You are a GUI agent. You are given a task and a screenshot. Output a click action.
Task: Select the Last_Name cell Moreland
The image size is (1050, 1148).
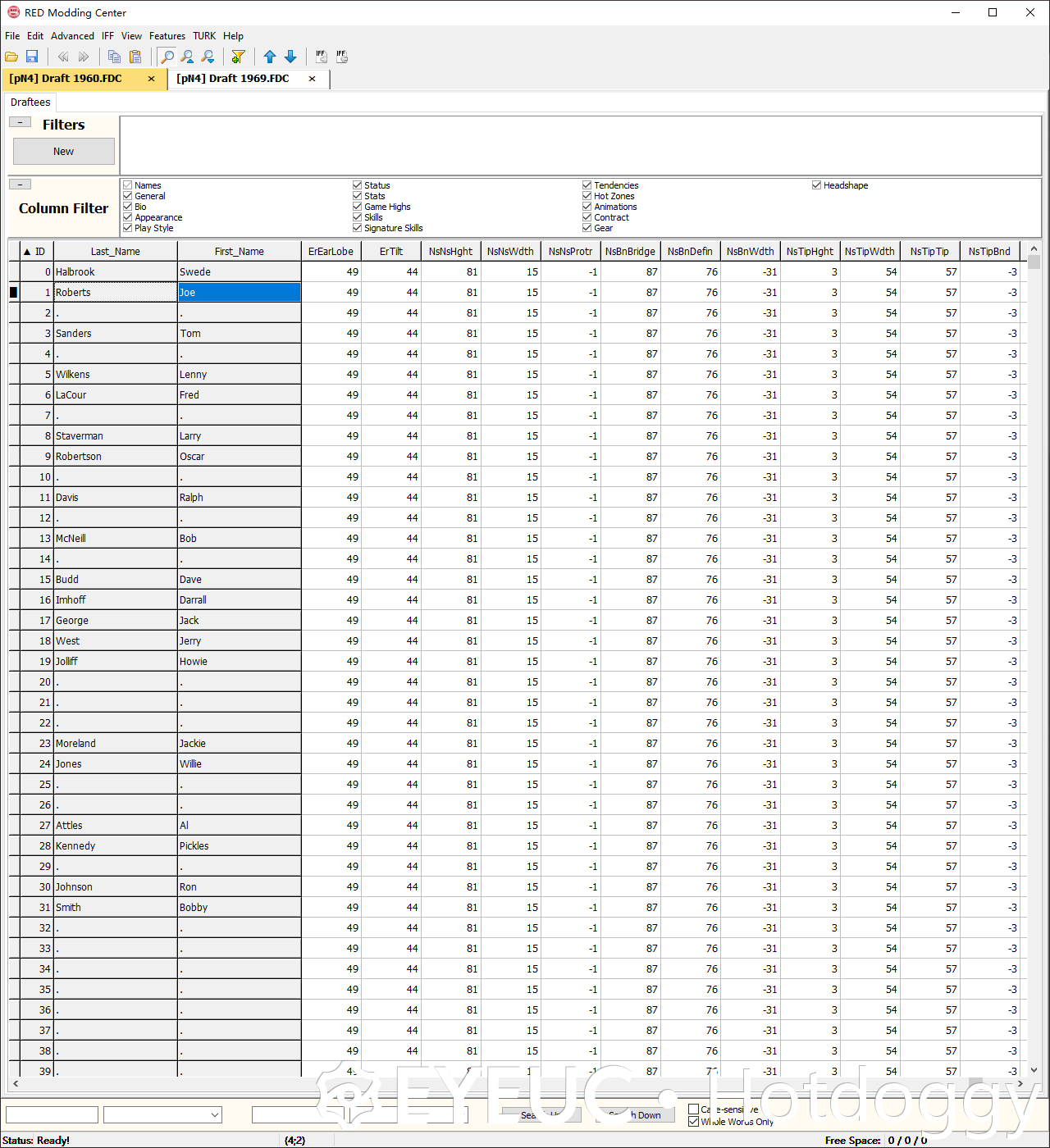click(116, 744)
